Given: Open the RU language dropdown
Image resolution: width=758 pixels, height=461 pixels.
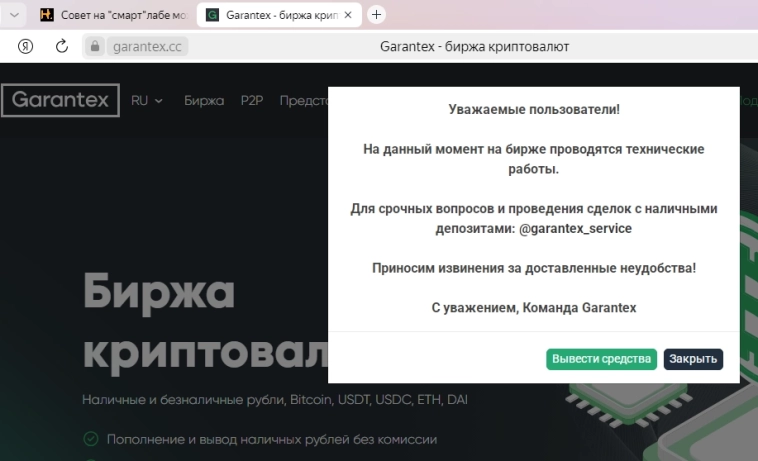Looking at the screenshot, I should [147, 101].
